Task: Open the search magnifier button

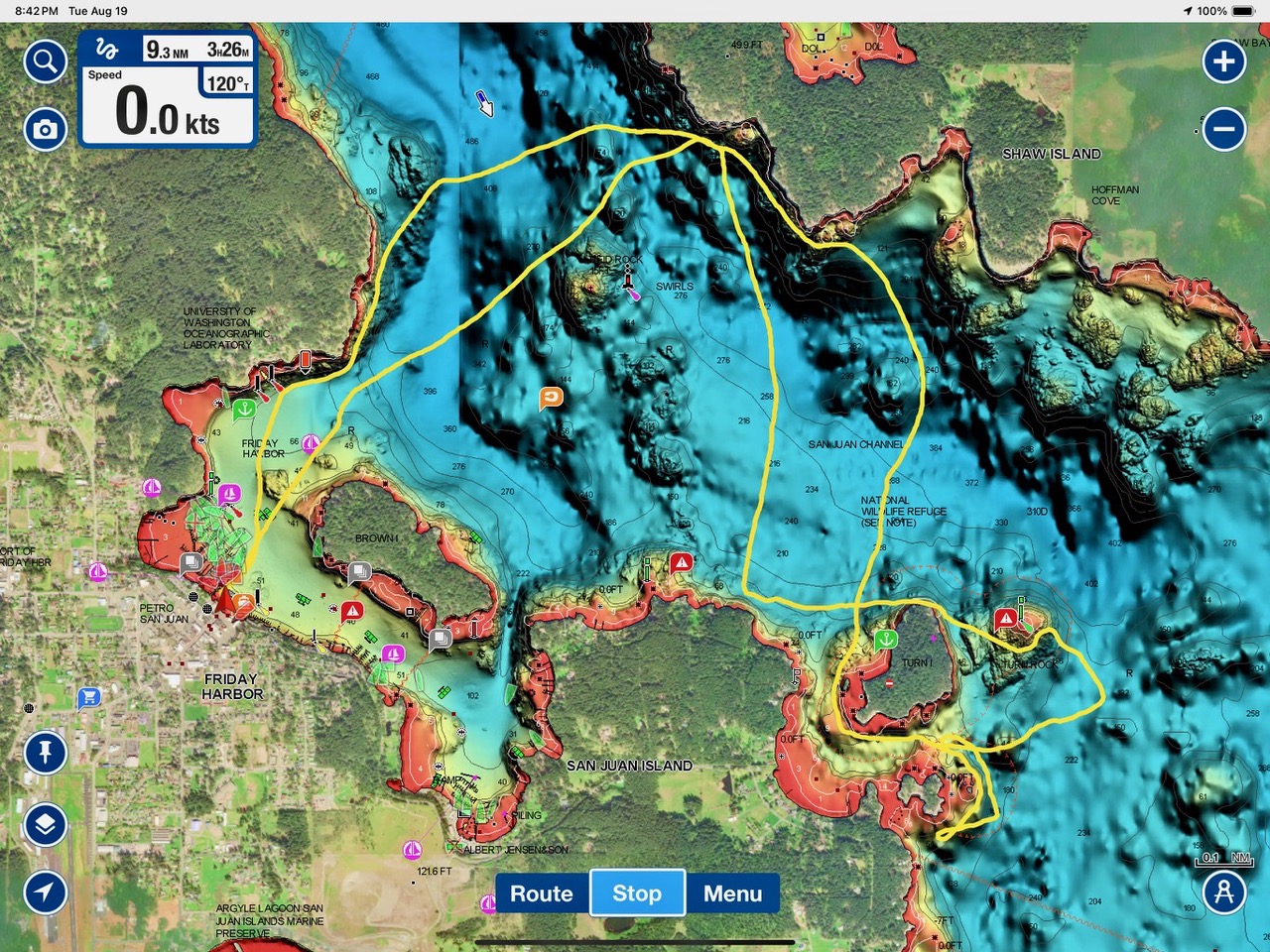Action: tap(45, 62)
